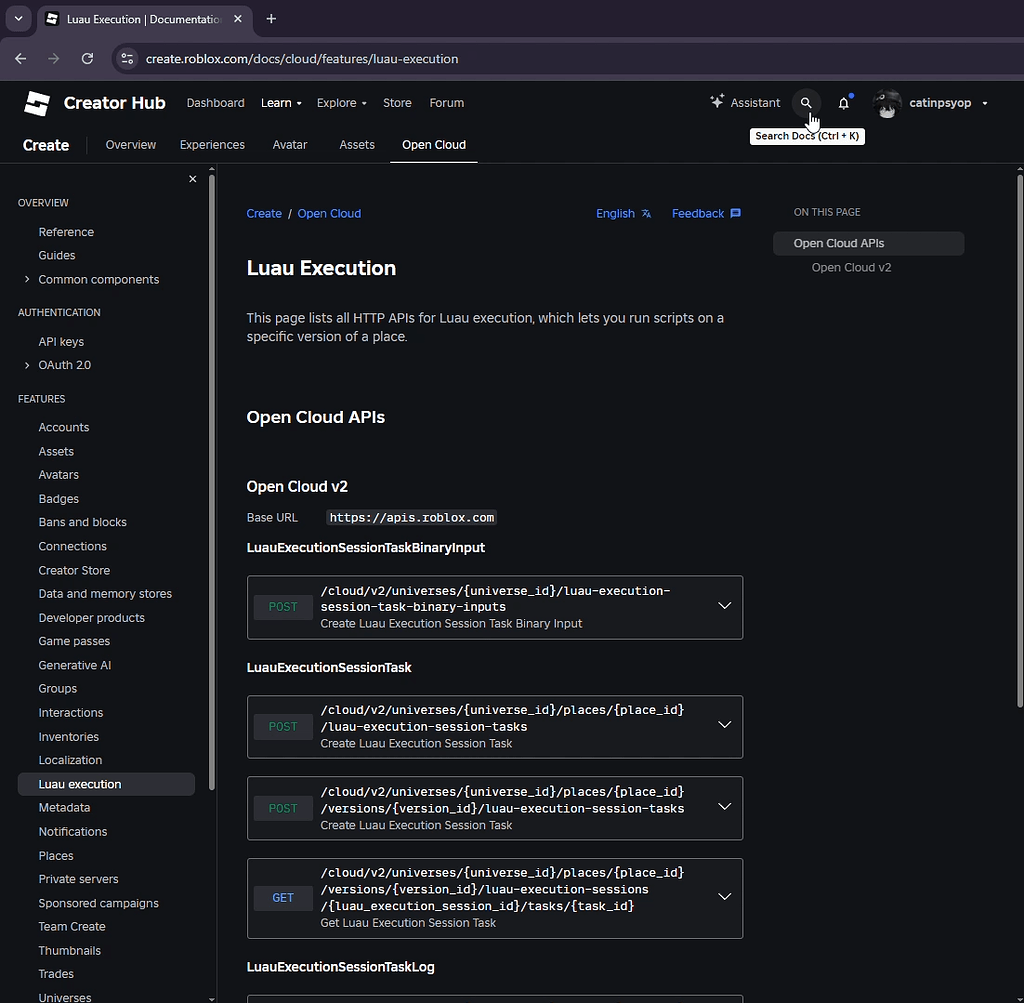Switch to the Open Cloud tab

[x=433, y=144]
